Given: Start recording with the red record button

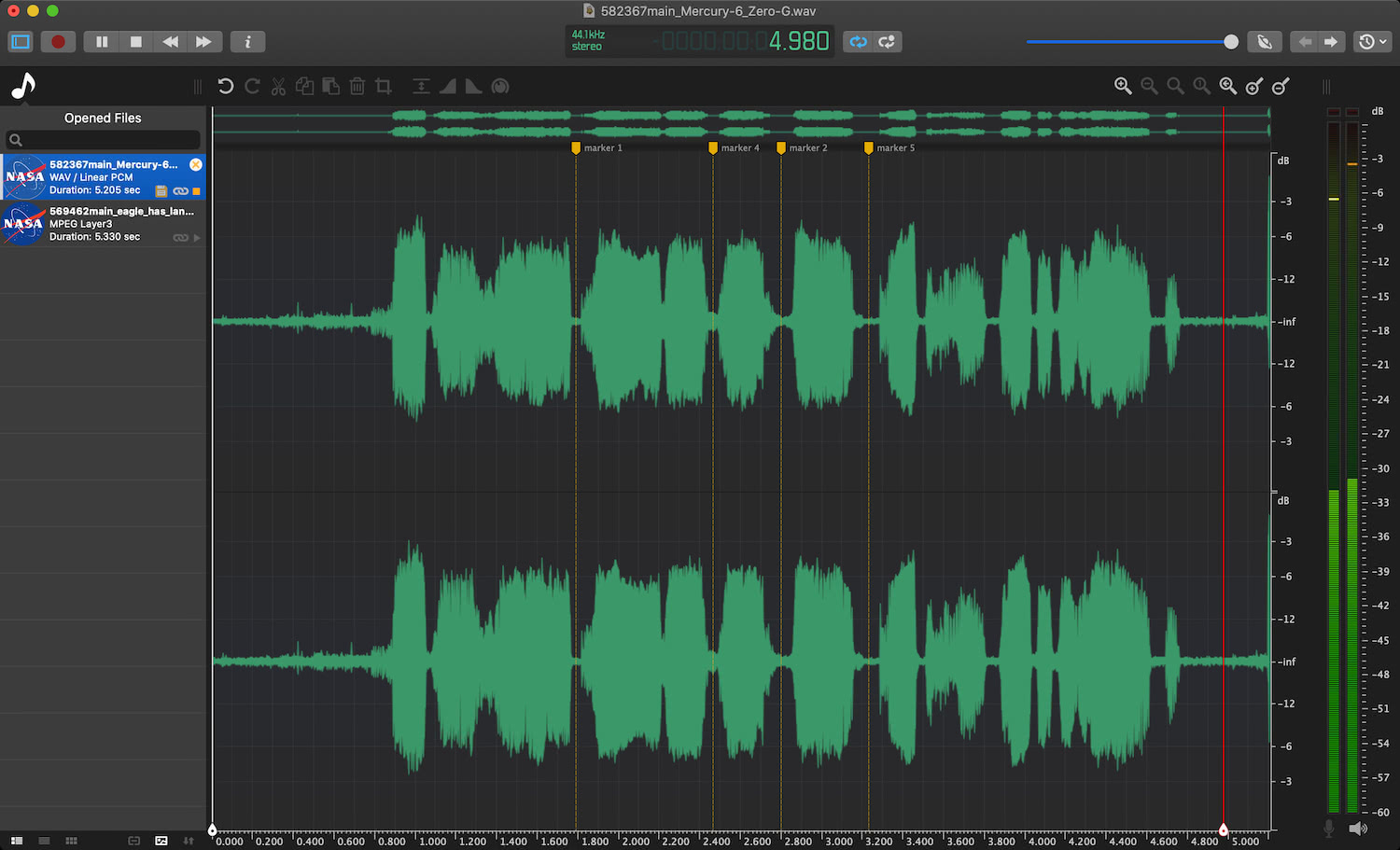Looking at the screenshot, I should [58, 42].
